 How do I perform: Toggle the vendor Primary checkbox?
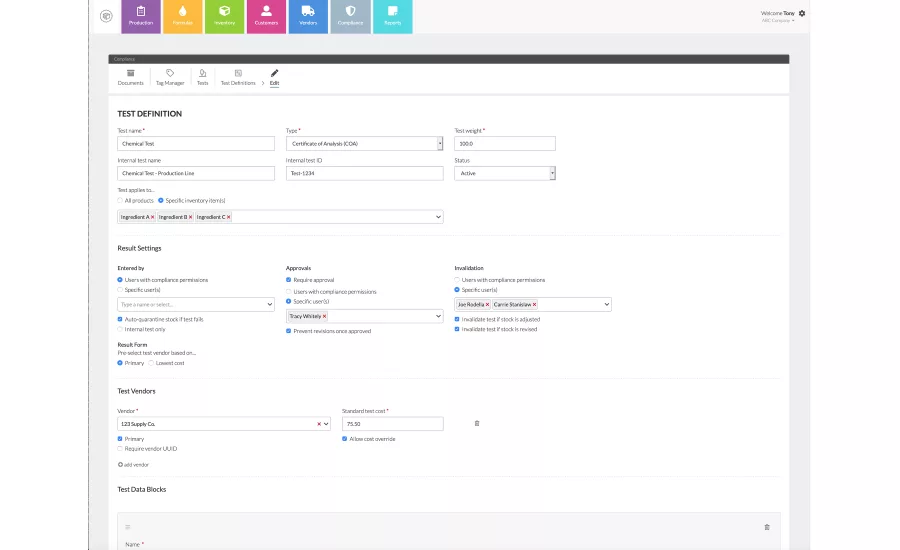point(120,439)
